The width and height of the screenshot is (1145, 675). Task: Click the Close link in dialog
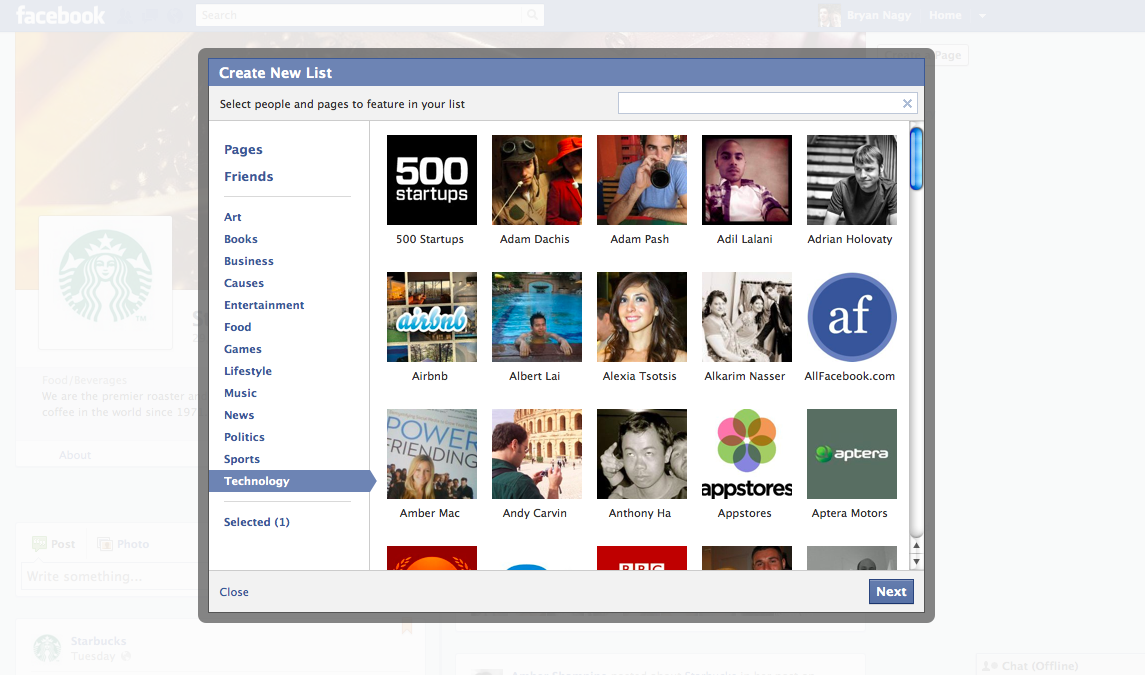pos(234,592)
